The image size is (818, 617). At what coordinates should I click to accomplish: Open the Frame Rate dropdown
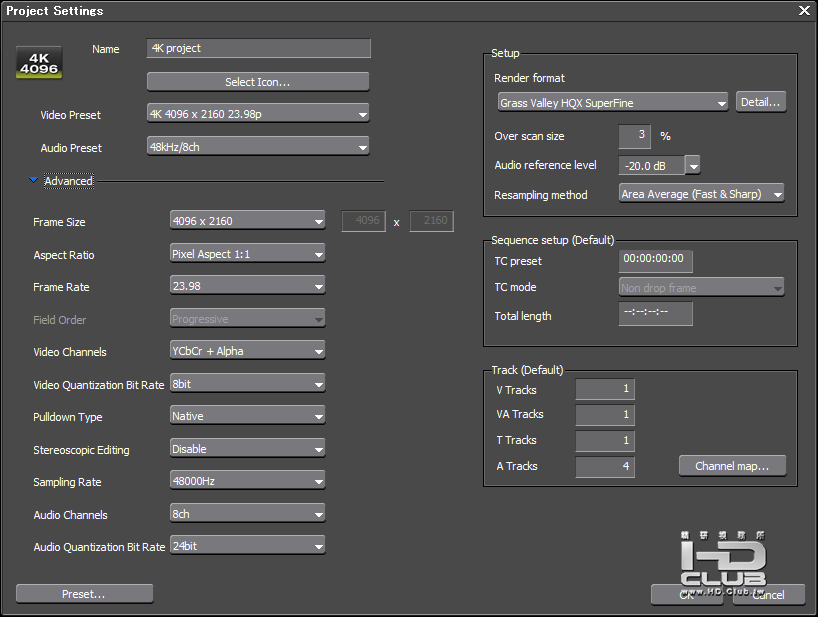(x=247, y=287)
